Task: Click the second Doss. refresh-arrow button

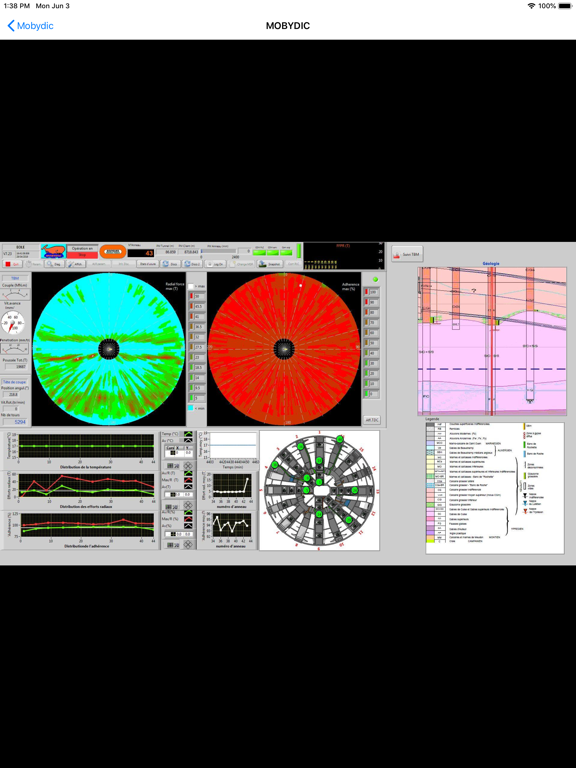Action: pos(192,264)
